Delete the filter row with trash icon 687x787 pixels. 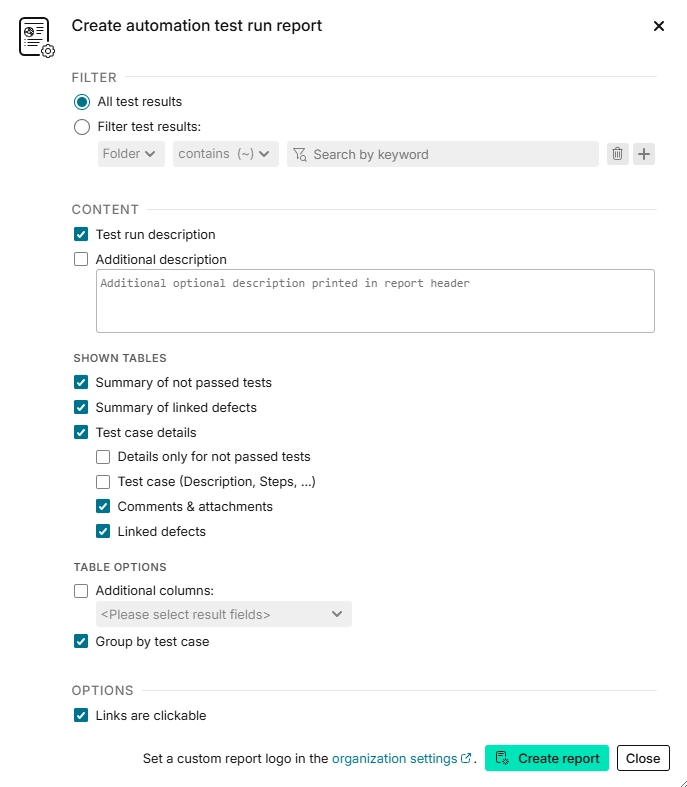(x=617, y=154)
